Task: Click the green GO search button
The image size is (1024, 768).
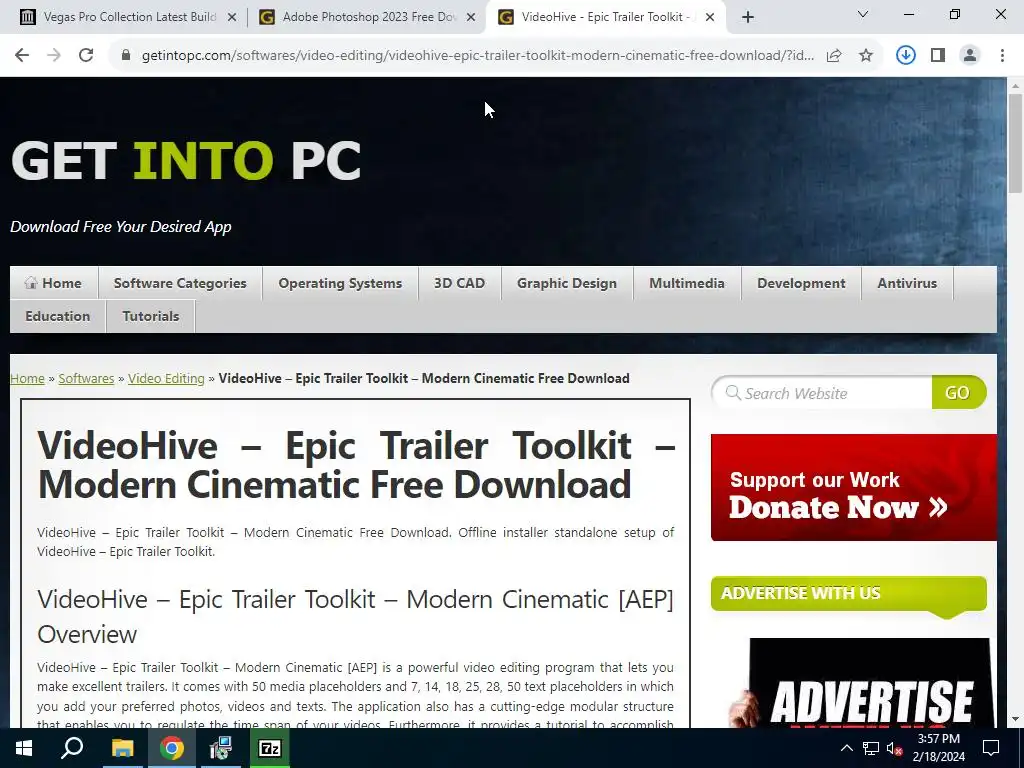Action: point(959,392)
